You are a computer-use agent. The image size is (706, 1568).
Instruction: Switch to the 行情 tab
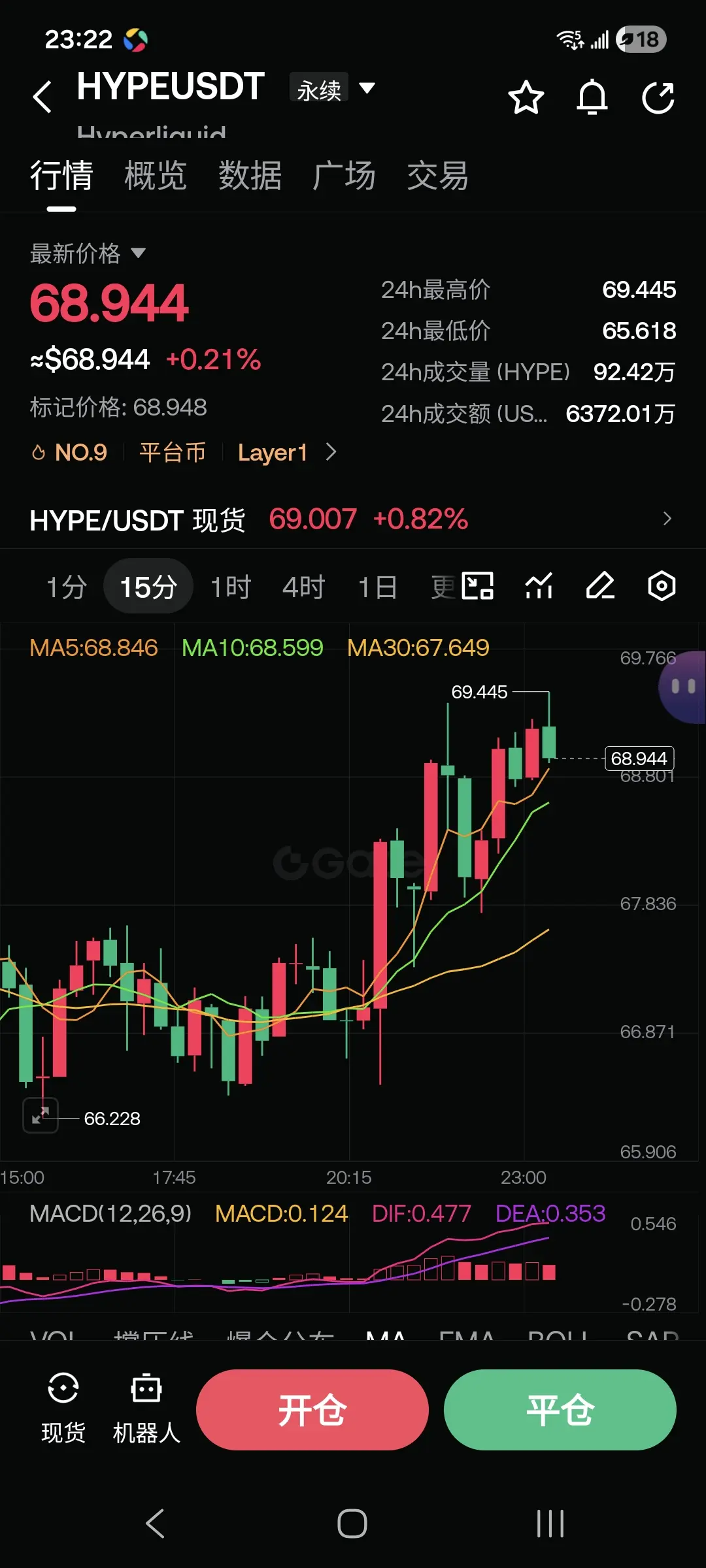coord(61,176)
